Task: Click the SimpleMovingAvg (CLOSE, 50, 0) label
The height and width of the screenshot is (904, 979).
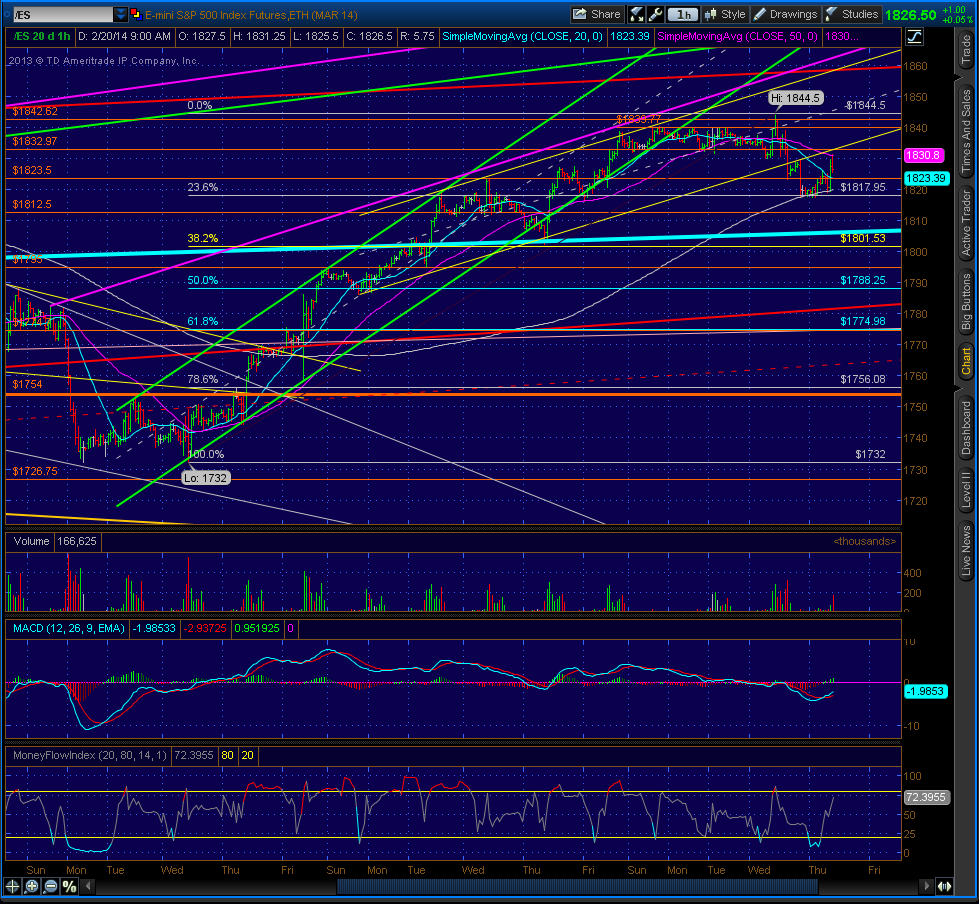Action: [x=737, y=37]
